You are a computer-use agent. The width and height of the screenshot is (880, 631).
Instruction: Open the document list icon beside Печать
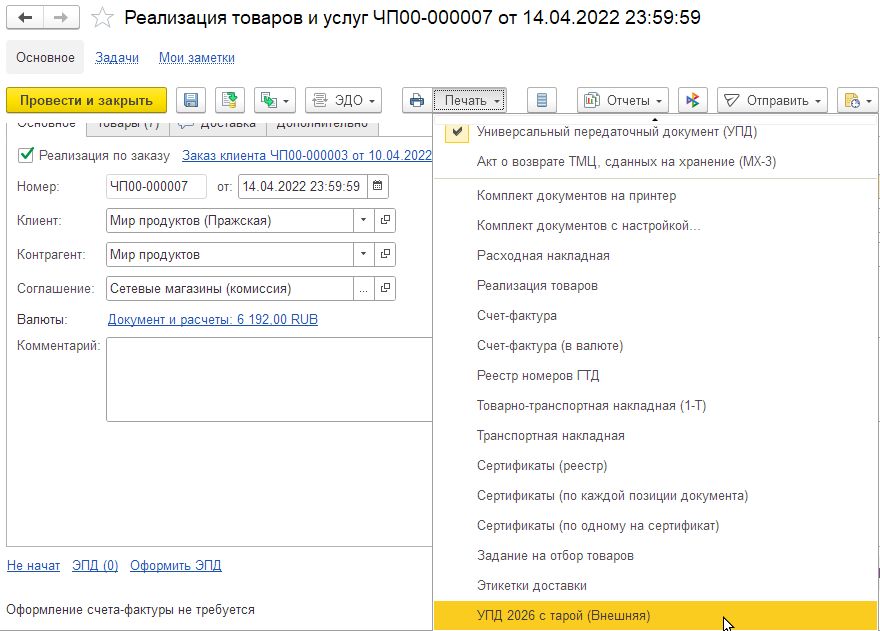click(542, 100)
